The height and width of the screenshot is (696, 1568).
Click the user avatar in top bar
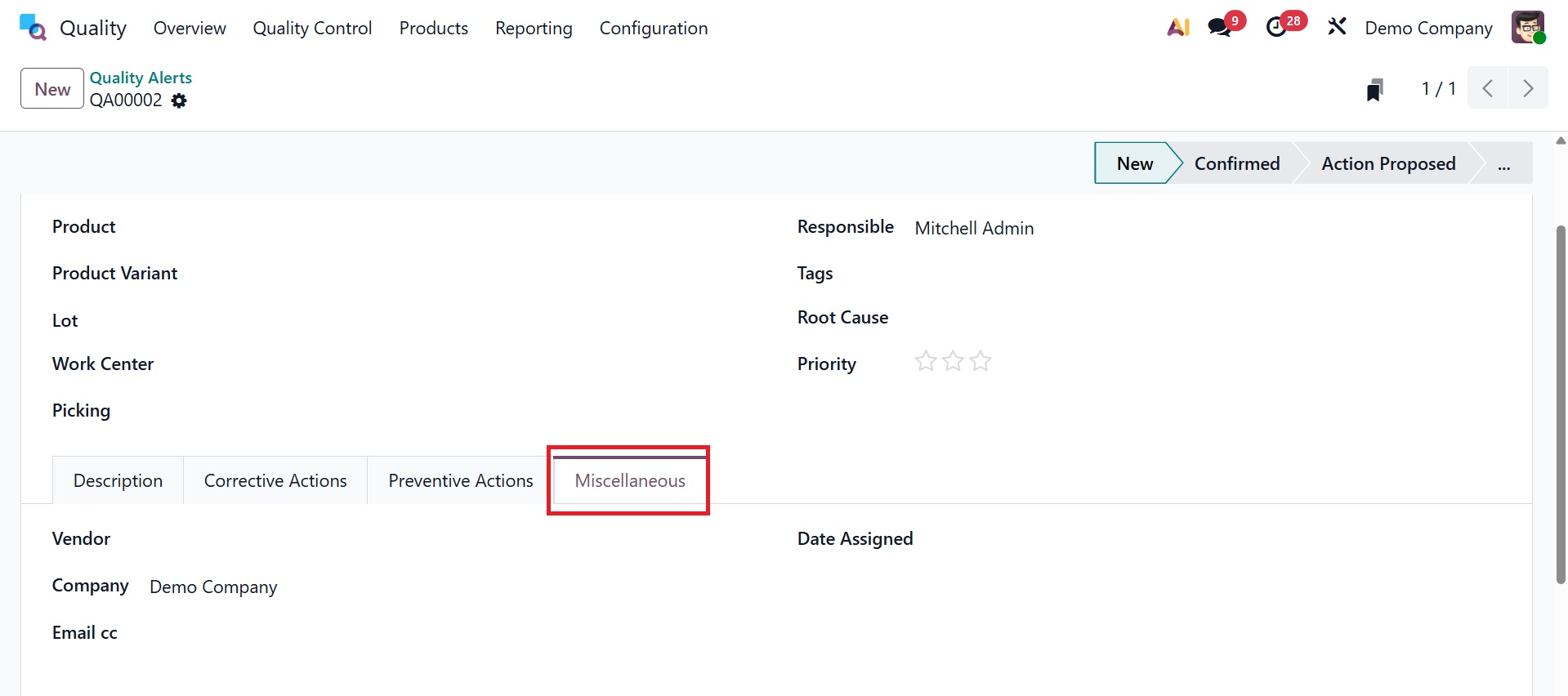pyautogui.click(x=1527, y=28)
